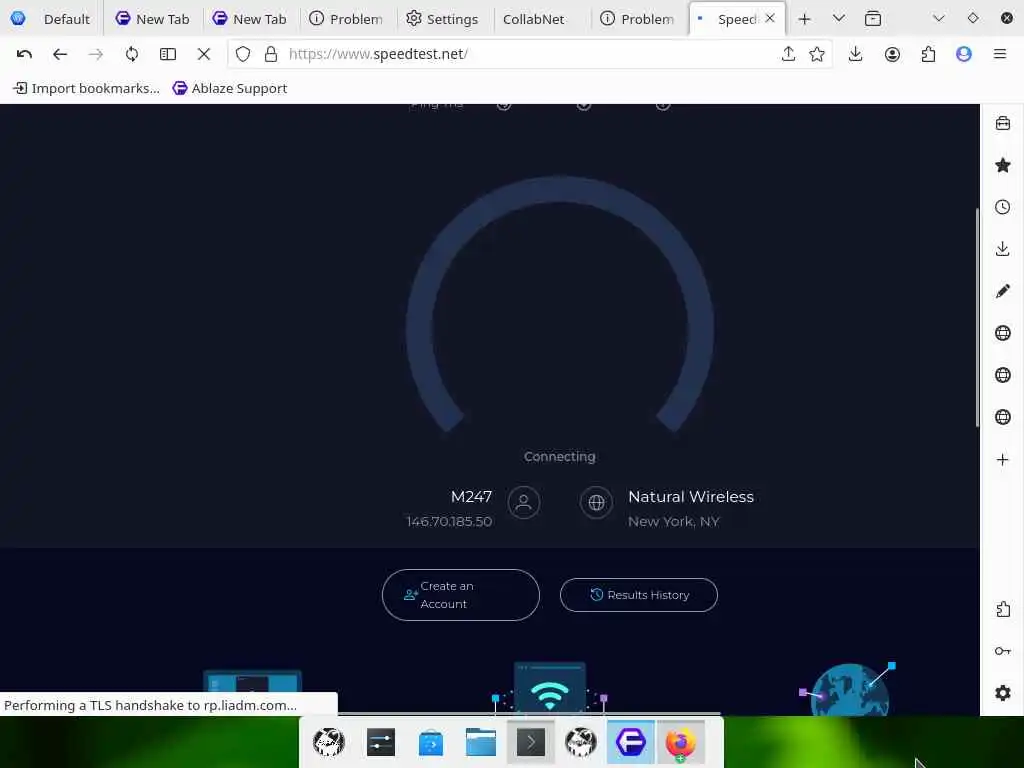Open a new tab with plus
The width and height of the screenshot is (1024, 768).
[x=805, y=19]
